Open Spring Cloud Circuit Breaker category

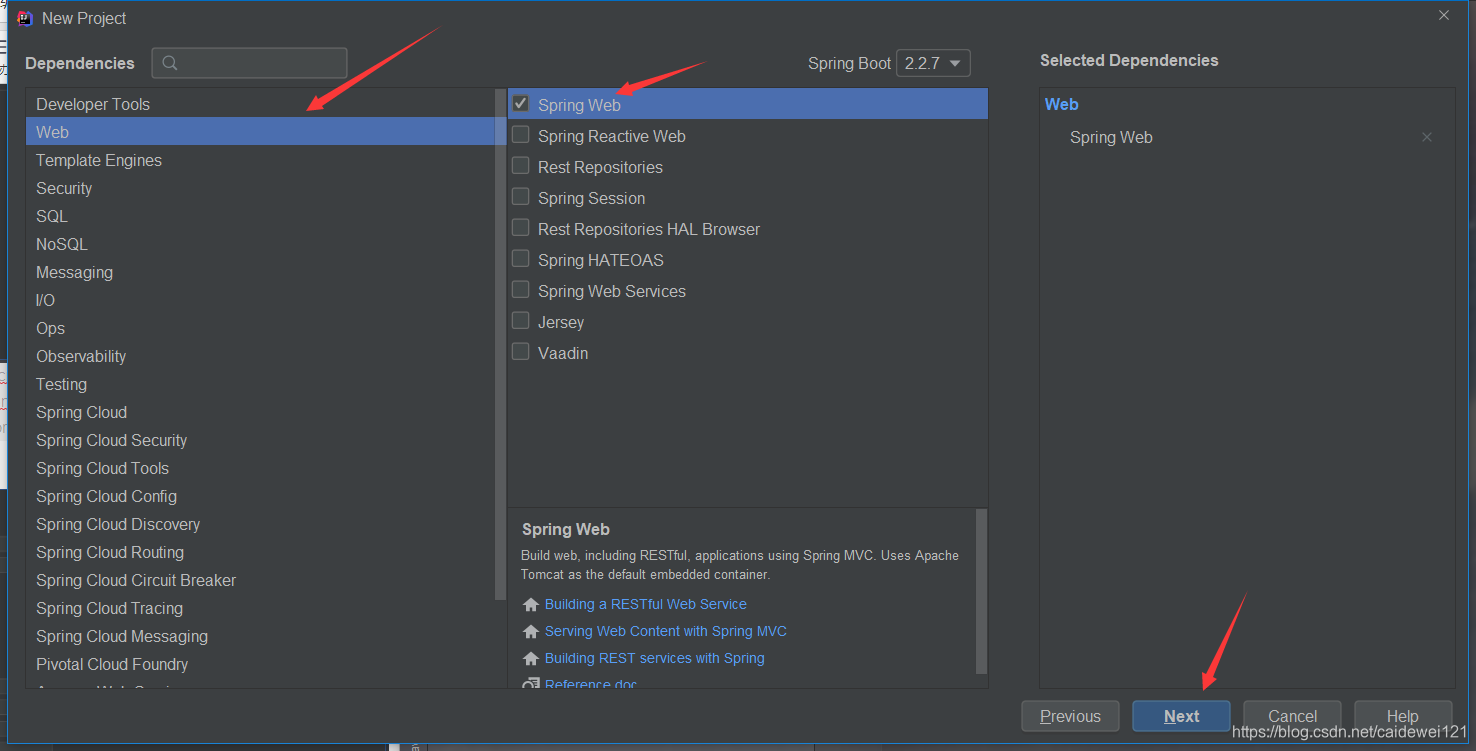pos(260,580)
